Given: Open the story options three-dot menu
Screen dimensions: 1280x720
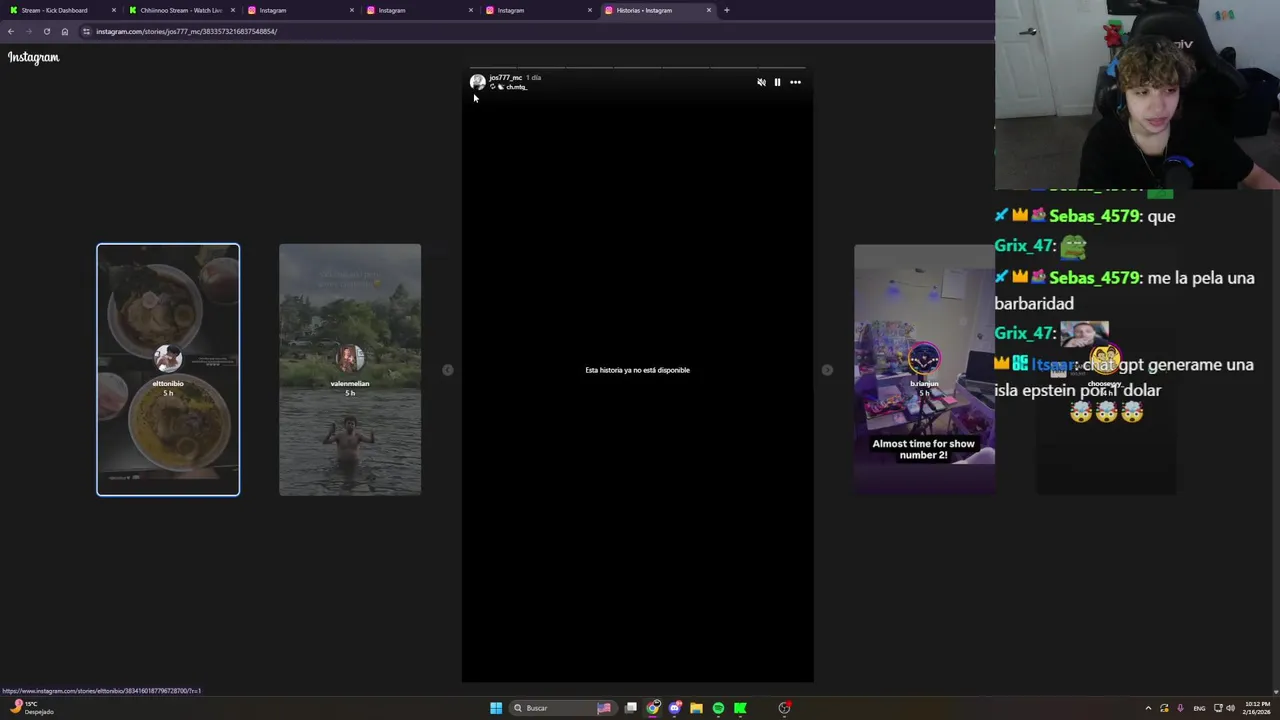Looking at the screenshot, I should click(795, 82).
